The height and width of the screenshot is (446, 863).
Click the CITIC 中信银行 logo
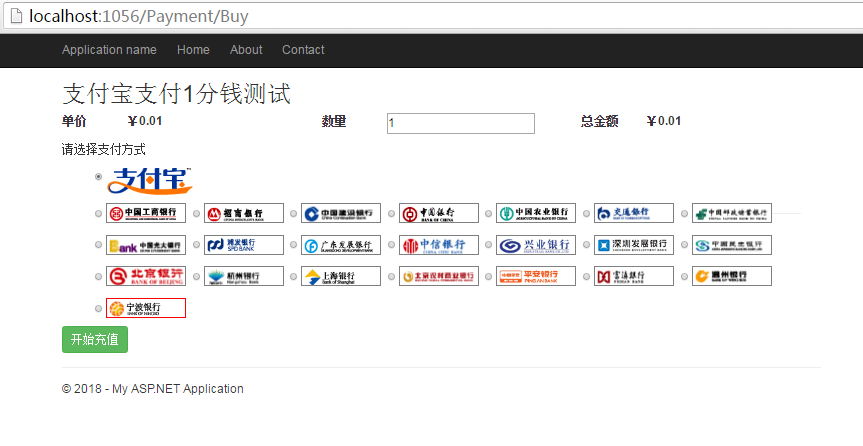tap(439, 245)
